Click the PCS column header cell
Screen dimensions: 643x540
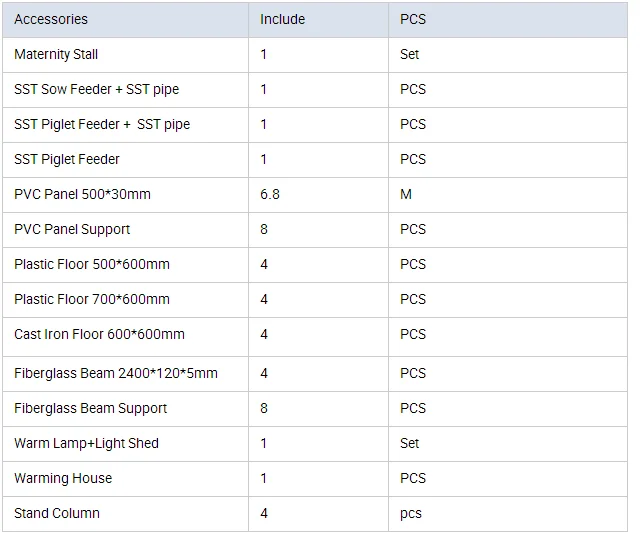(413, 19)
